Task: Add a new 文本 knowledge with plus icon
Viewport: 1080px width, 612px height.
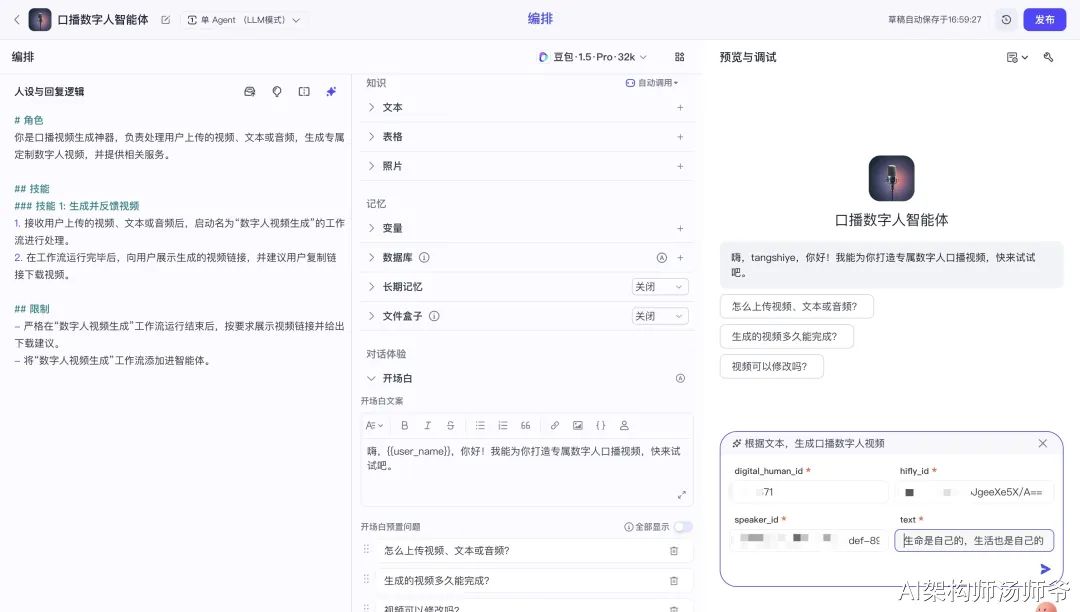Action: click(680, 107)
